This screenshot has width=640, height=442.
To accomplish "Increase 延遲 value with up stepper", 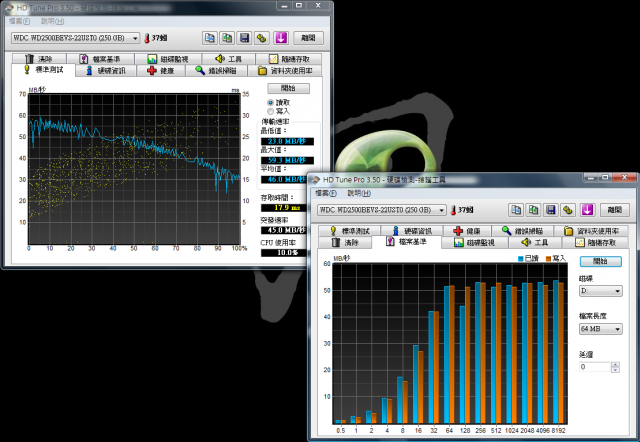I will (x=616, y=364).
